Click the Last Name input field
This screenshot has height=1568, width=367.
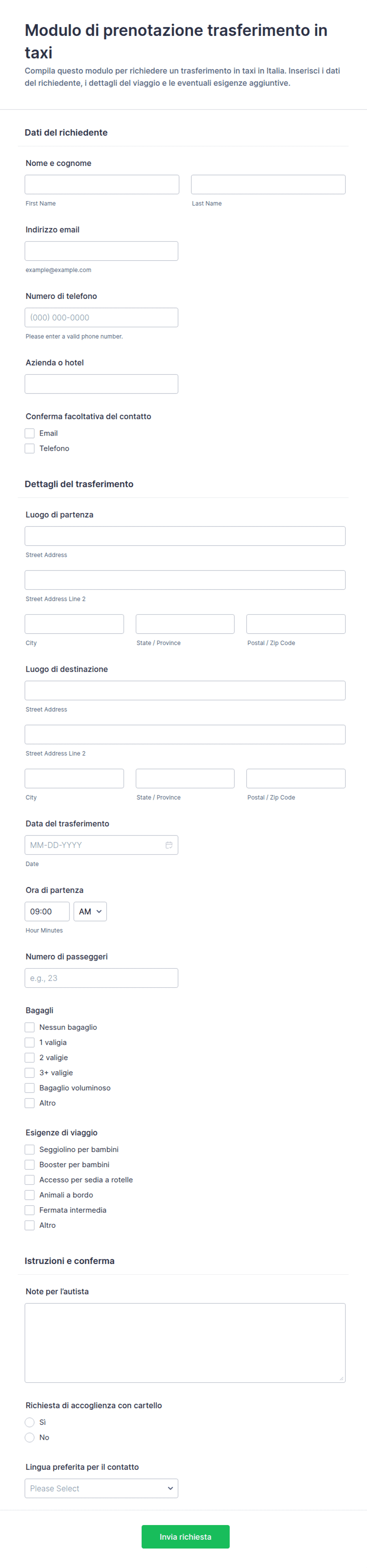coord(268,185)
